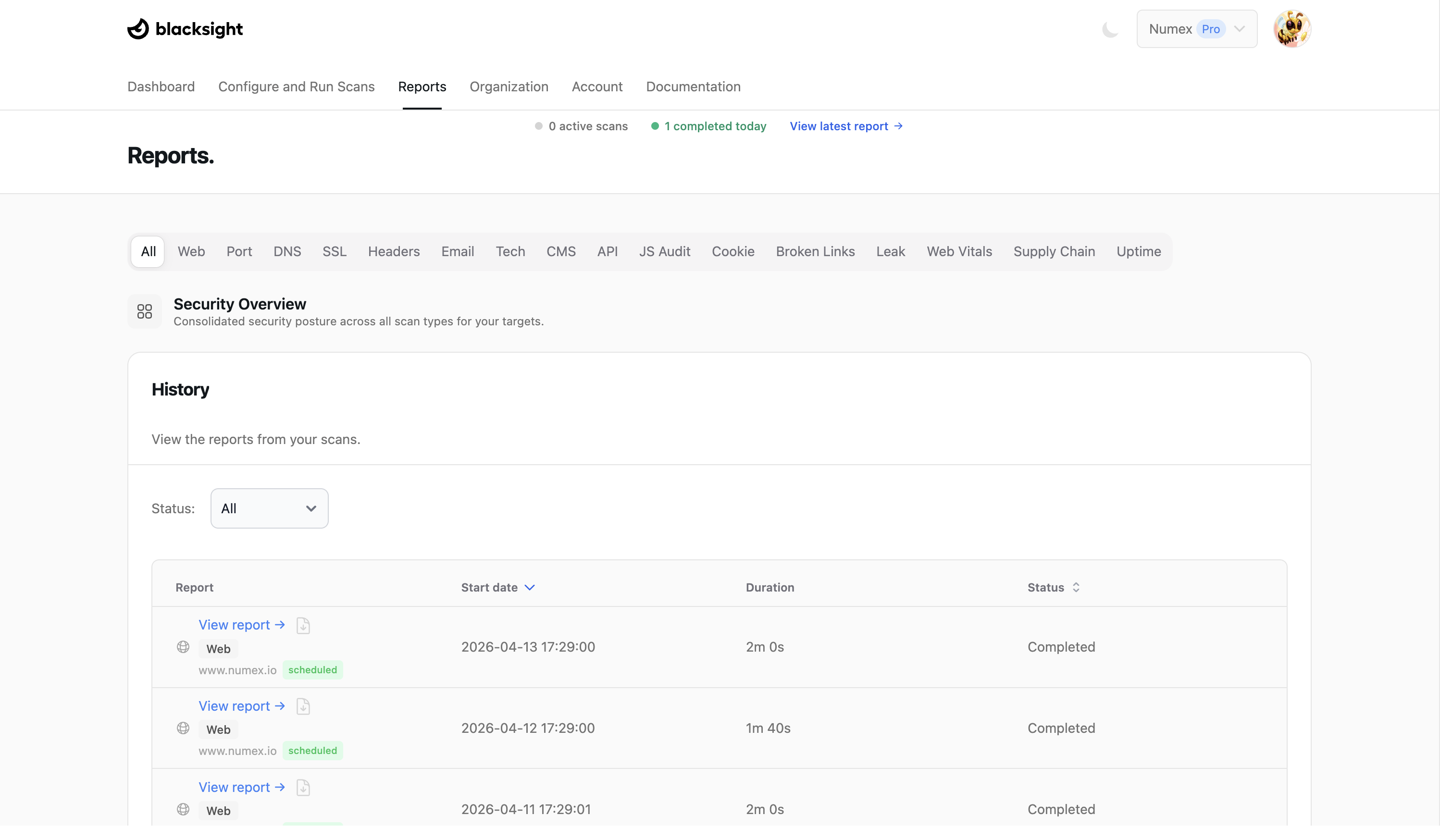The width and height of the screenshot is (1440, 840).
Task: Click View latest report link
Action: pos(846,126)
